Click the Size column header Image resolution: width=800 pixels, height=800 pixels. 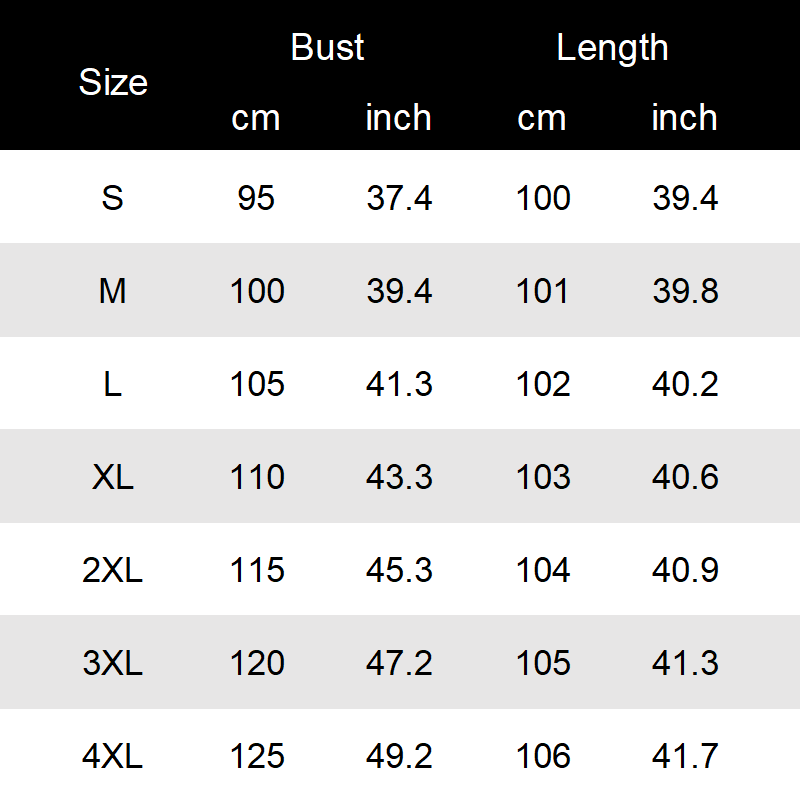[x=113, y=82]
